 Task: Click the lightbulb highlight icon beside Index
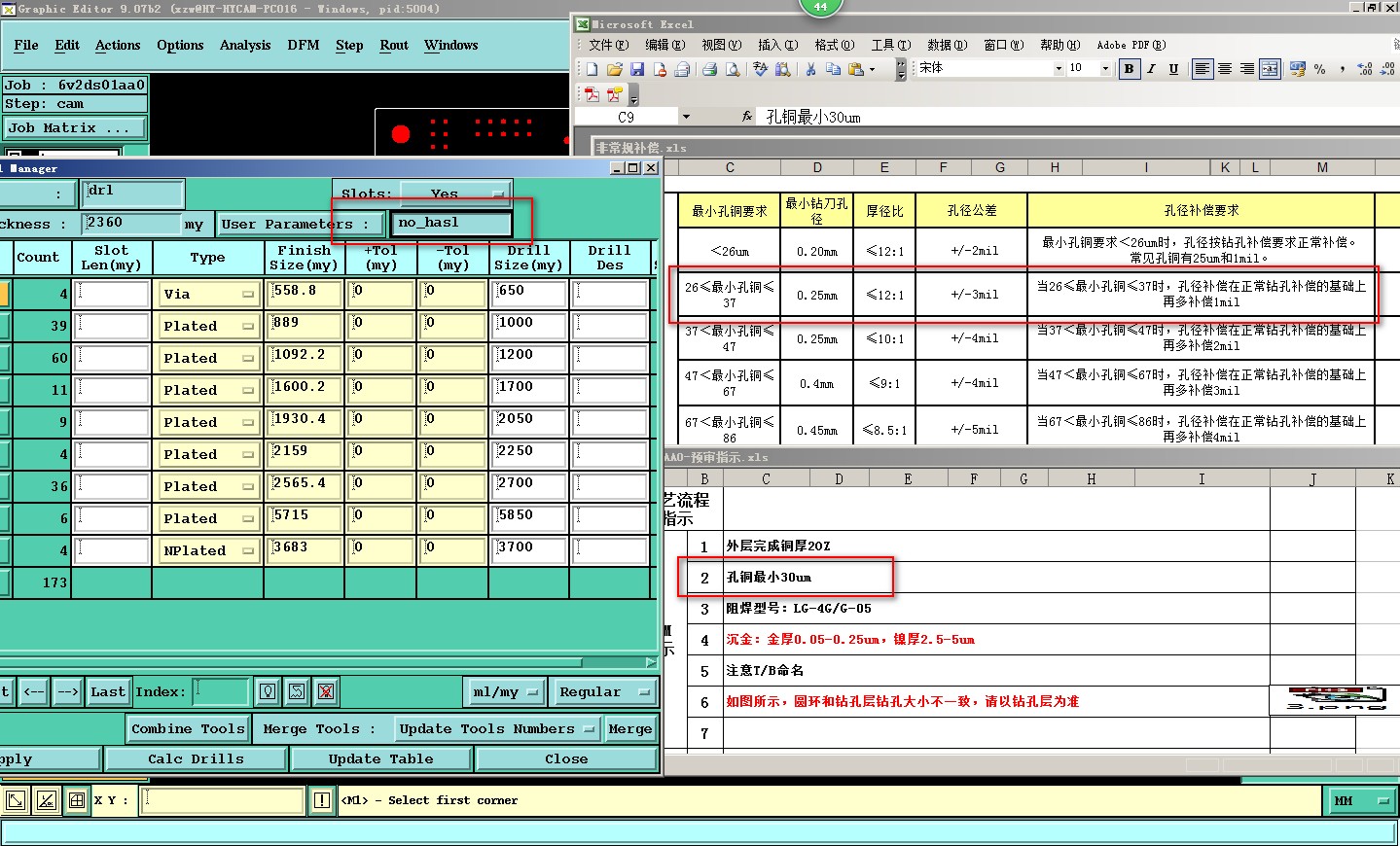pos(268,692)
